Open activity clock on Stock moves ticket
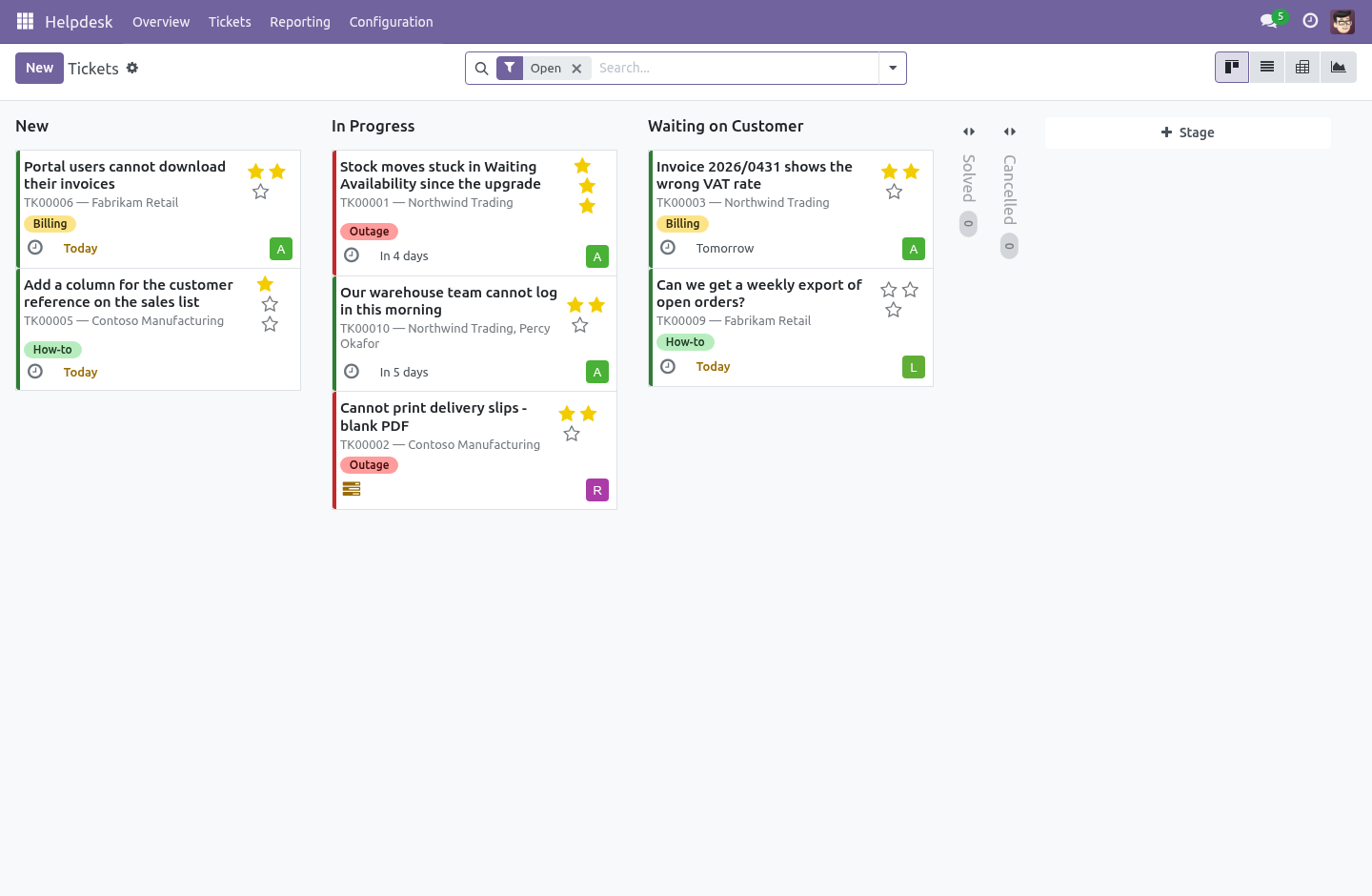Image resolution: width=1372 pixels, height=896 pixels. (x=352, y=255)
